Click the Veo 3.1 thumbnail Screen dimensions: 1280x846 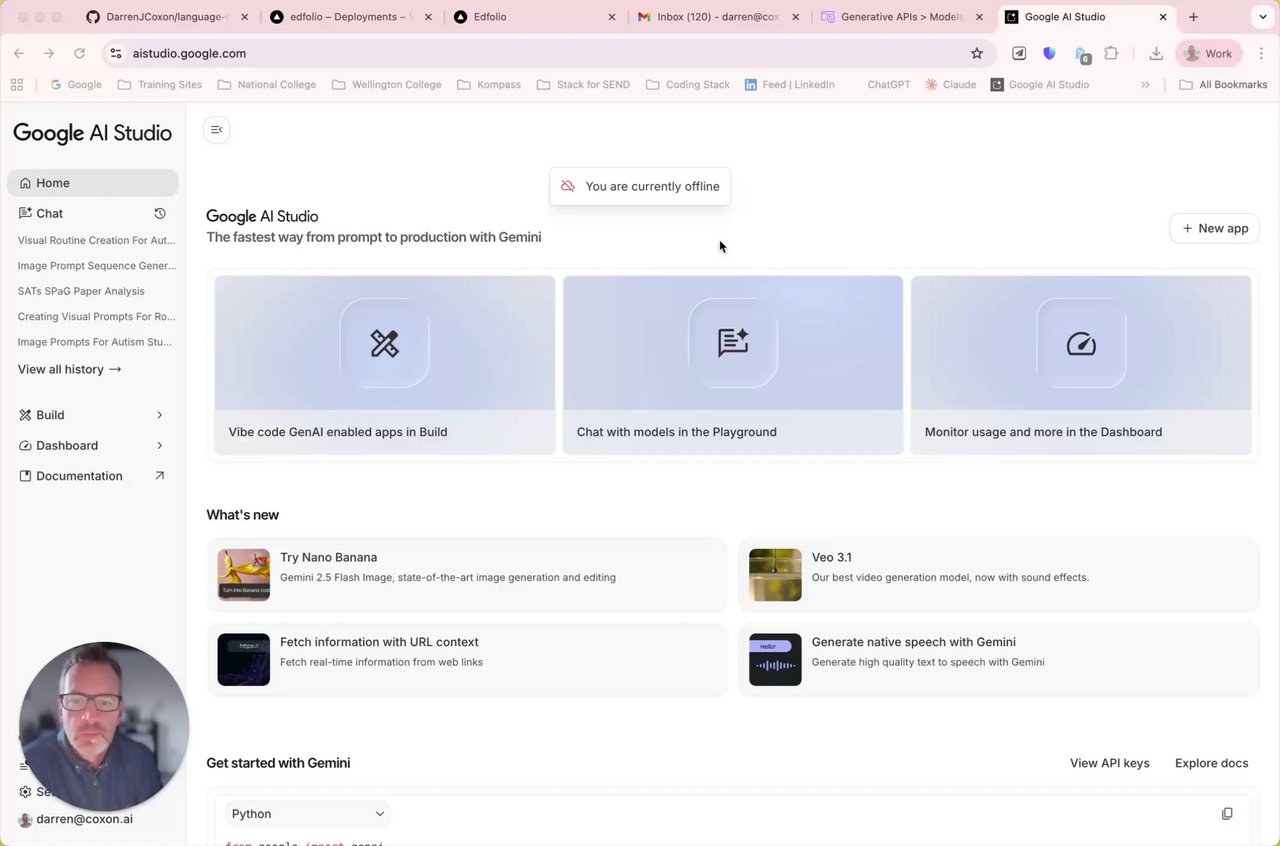point(775,575)
